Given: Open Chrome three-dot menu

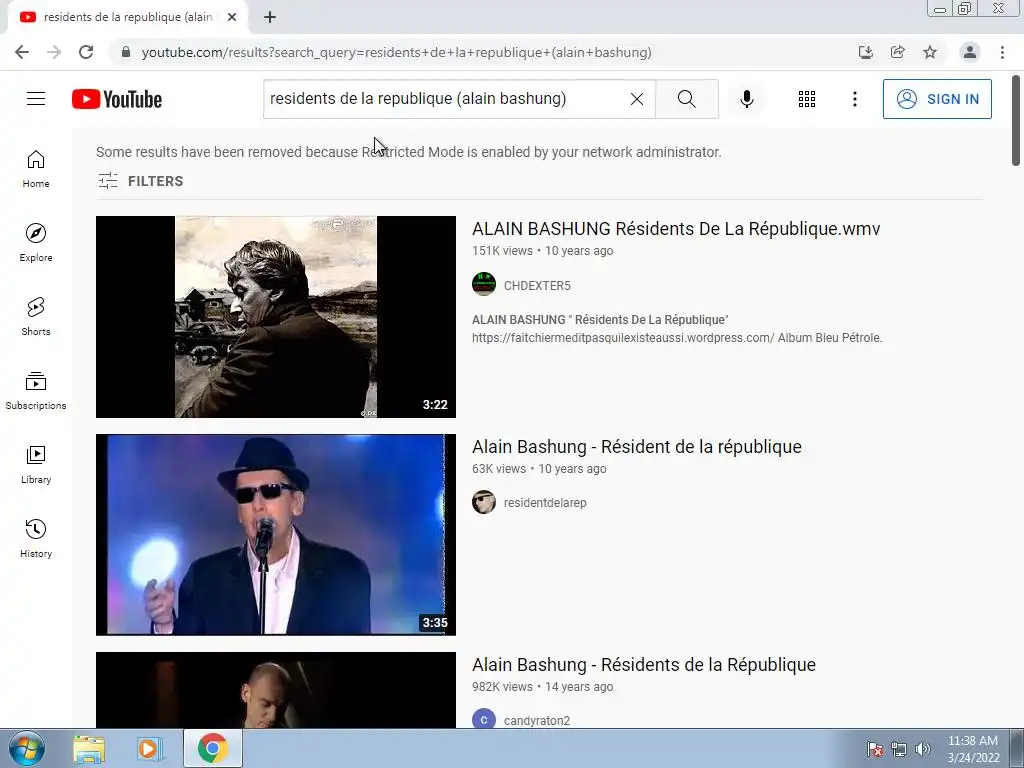Looking at the screenshot, I should [x=1002, y=52].
